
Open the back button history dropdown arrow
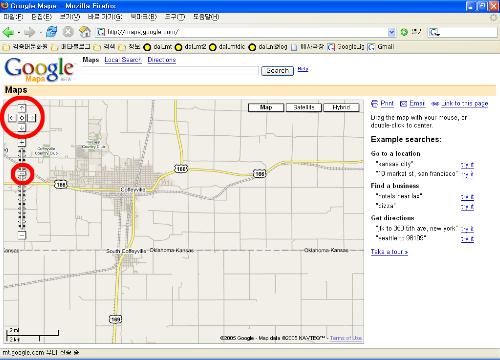pyautogui.click(x=19, y=32)
